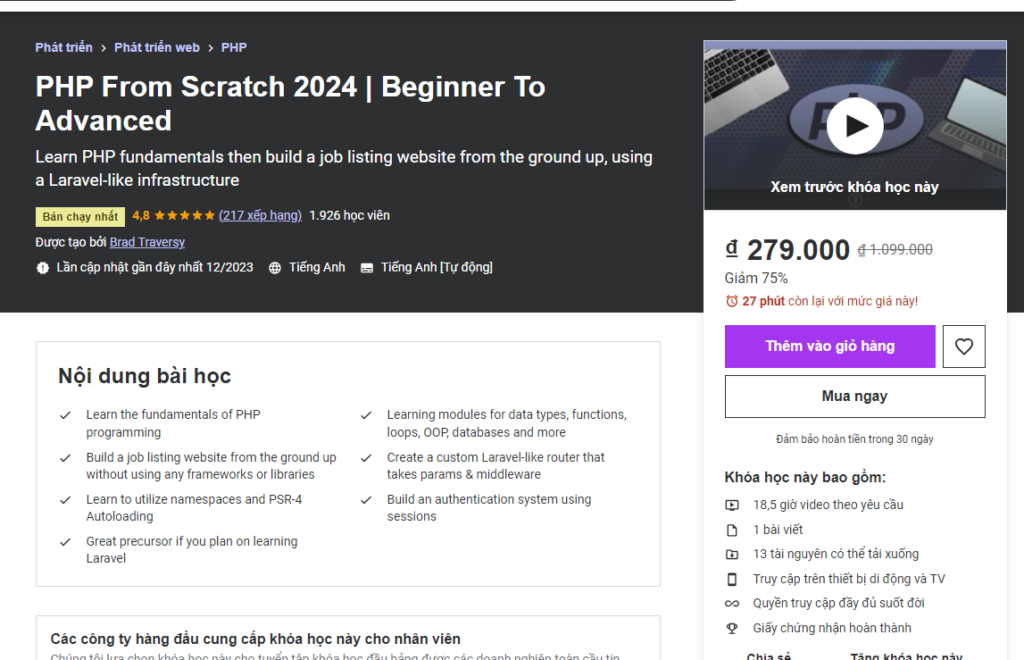Click the closed captions icon

coord(367,268)
